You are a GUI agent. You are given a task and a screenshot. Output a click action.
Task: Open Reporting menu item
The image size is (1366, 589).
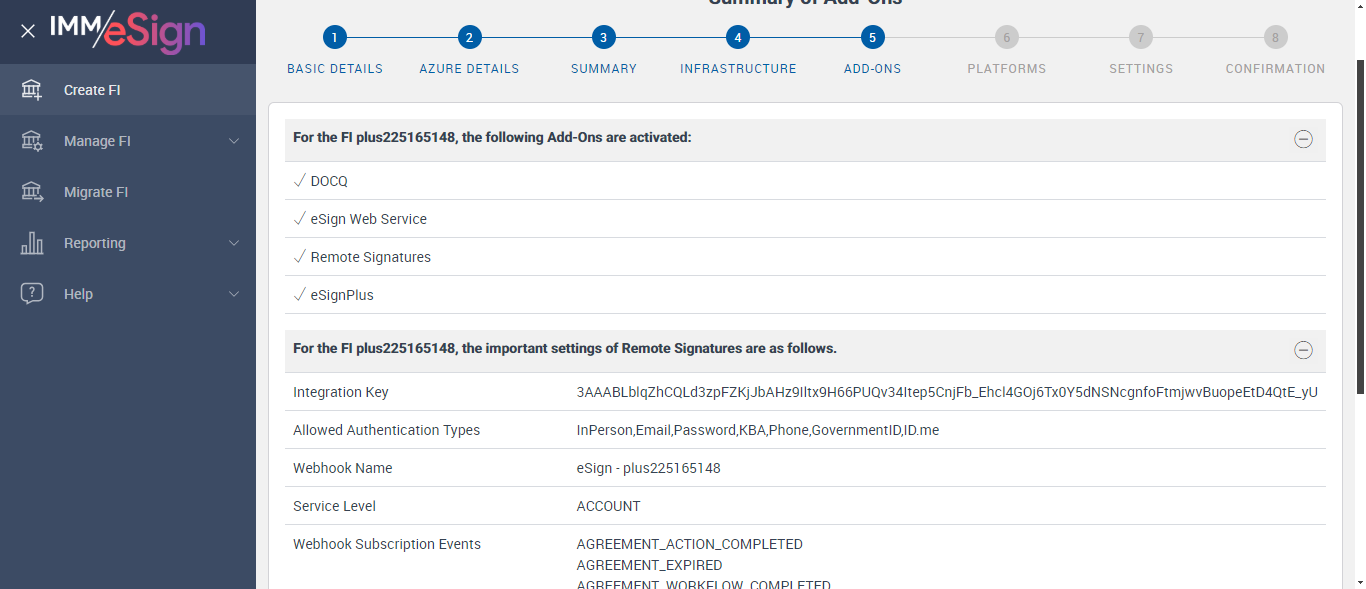tap(128, 243)
